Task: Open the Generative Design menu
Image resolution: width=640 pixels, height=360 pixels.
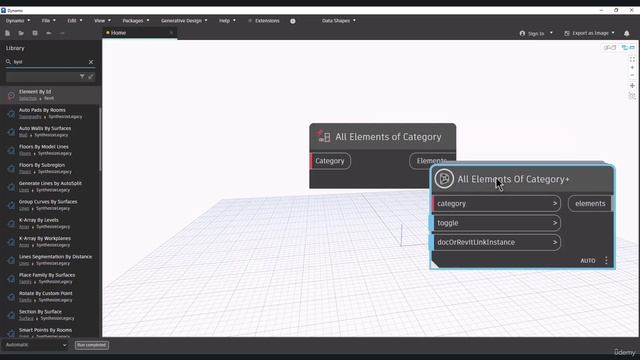Action: pos(184,21)
